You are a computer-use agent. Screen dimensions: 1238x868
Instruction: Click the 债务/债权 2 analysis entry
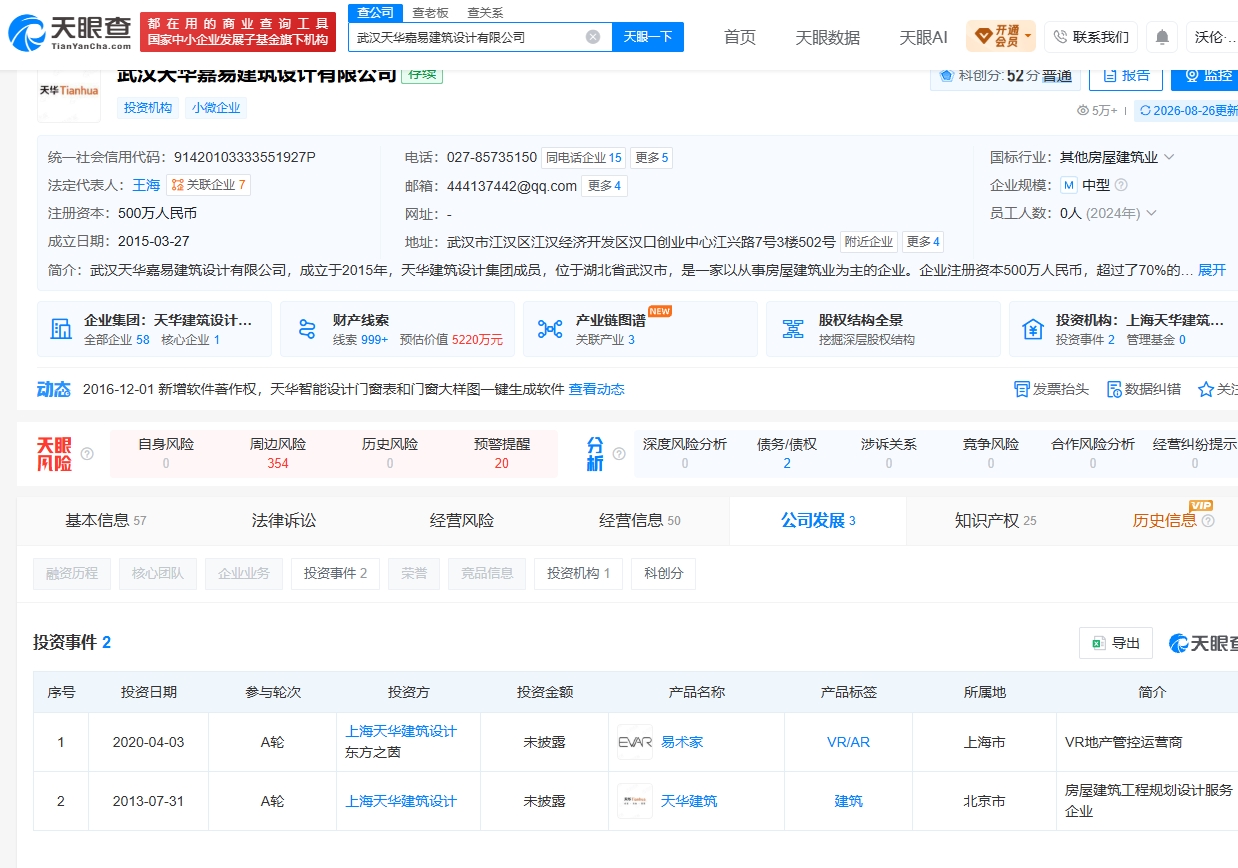(x=787, y=453)
